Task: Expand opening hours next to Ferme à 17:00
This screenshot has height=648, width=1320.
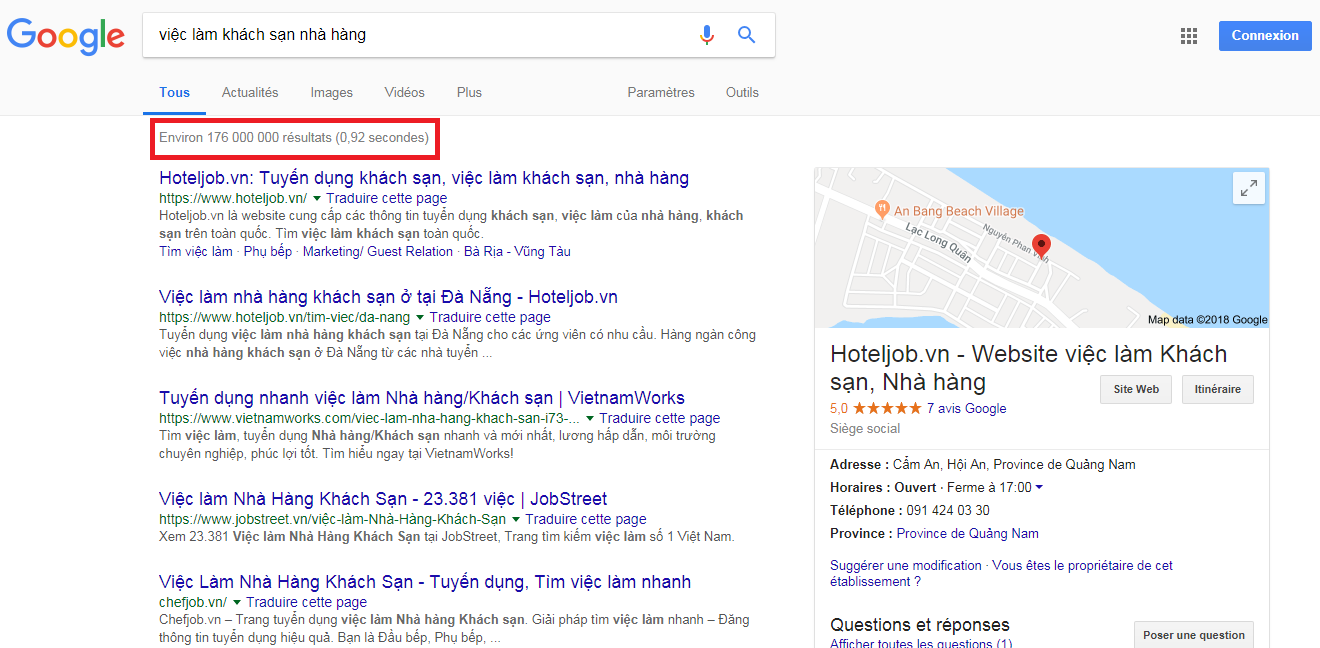Action: pyautogui.click(x=1039, y=488)
